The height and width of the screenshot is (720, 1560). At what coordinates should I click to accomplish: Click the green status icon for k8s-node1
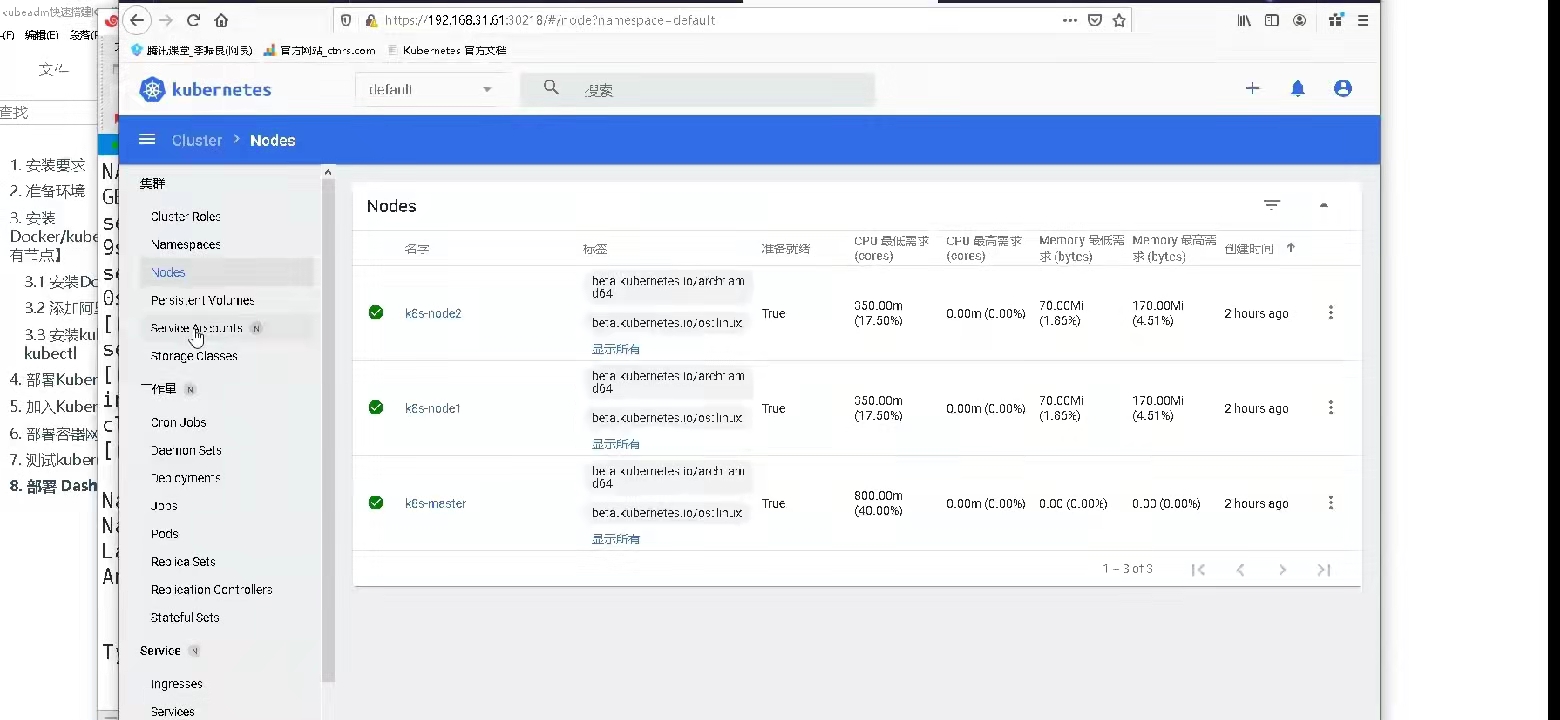tap(376, 408)
